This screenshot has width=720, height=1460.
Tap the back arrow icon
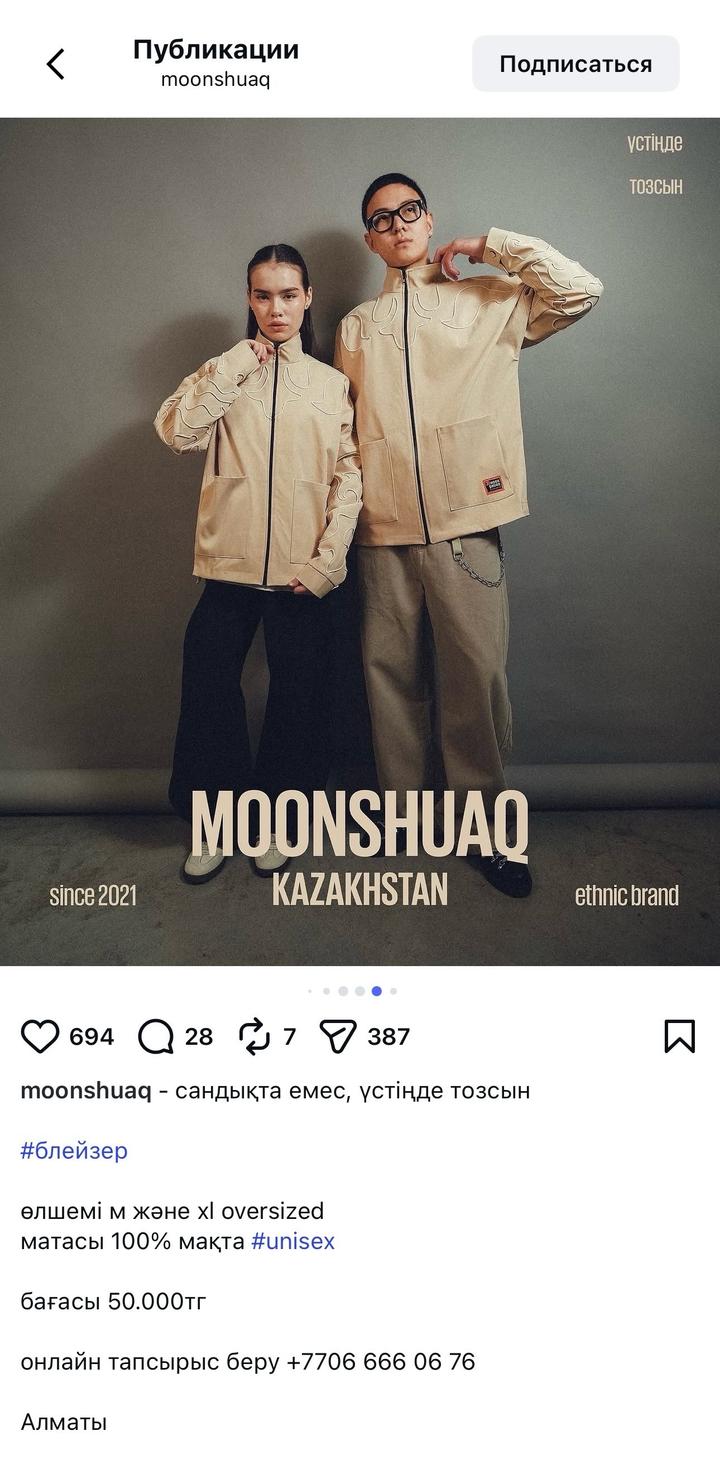point(55,64)
